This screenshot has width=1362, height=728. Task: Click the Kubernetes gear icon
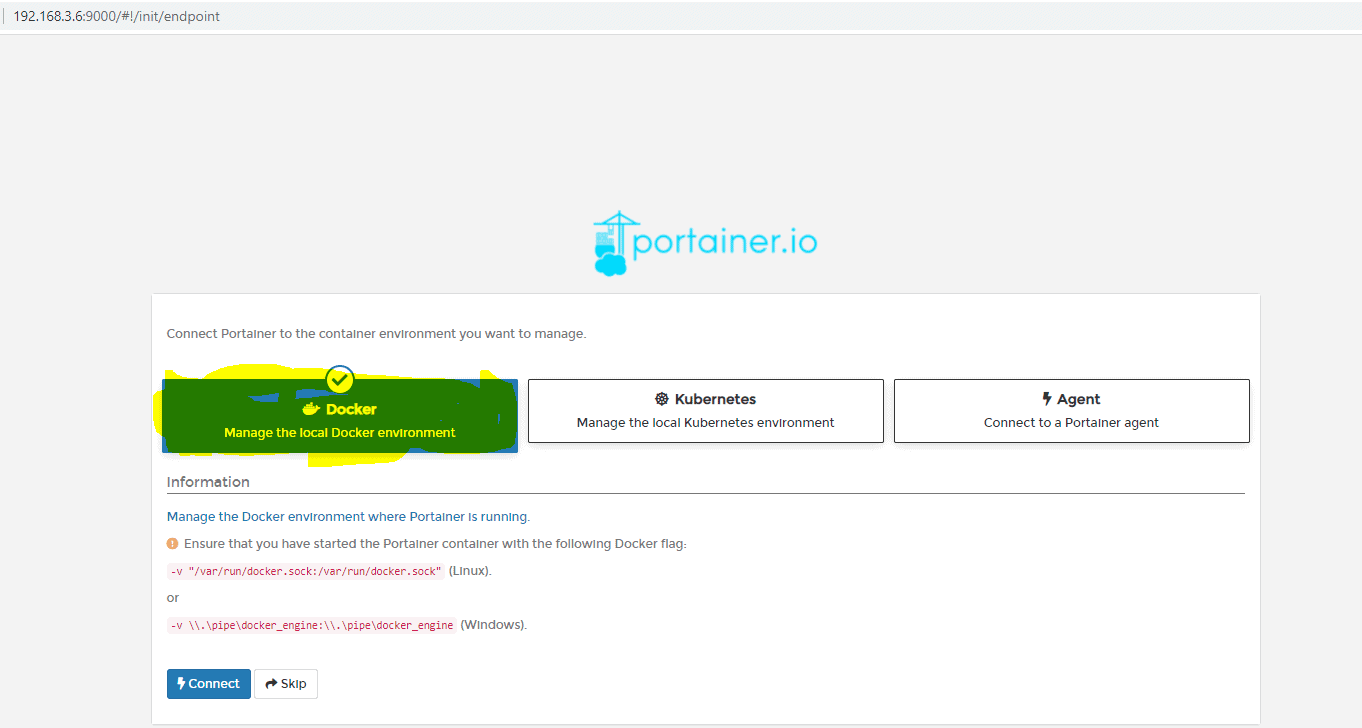click(660, 398)
